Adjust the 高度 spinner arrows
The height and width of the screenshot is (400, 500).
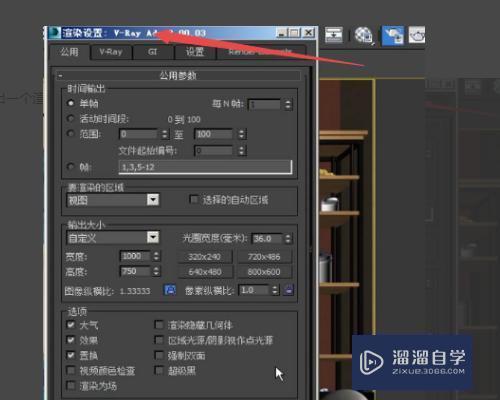pos(156,271)
